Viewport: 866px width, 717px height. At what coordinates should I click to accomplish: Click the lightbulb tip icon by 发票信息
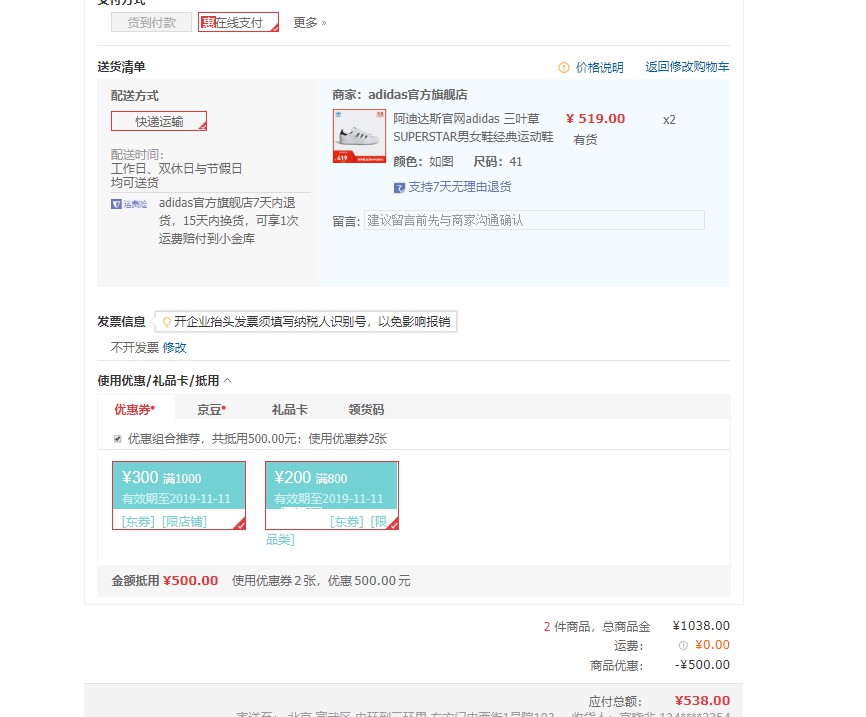[166, 322]
